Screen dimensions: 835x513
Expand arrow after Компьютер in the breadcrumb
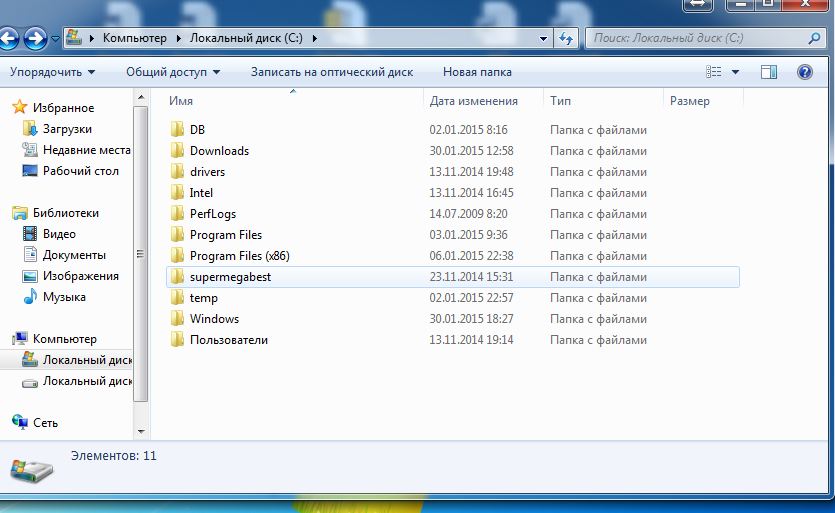click(178, 38)
